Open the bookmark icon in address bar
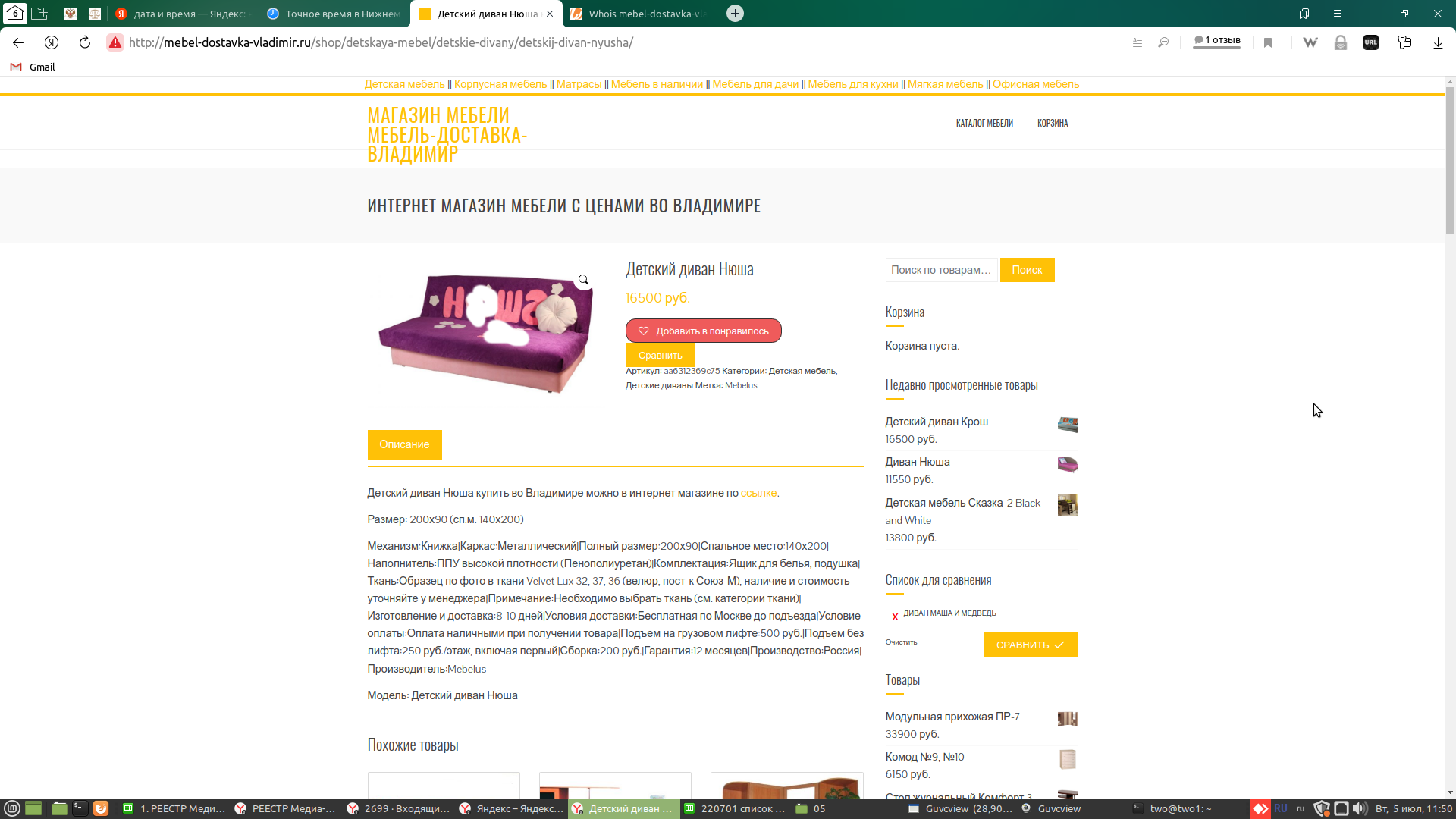The height and width of the screenshot is (819, 1456). click(x=1268, y=42)
